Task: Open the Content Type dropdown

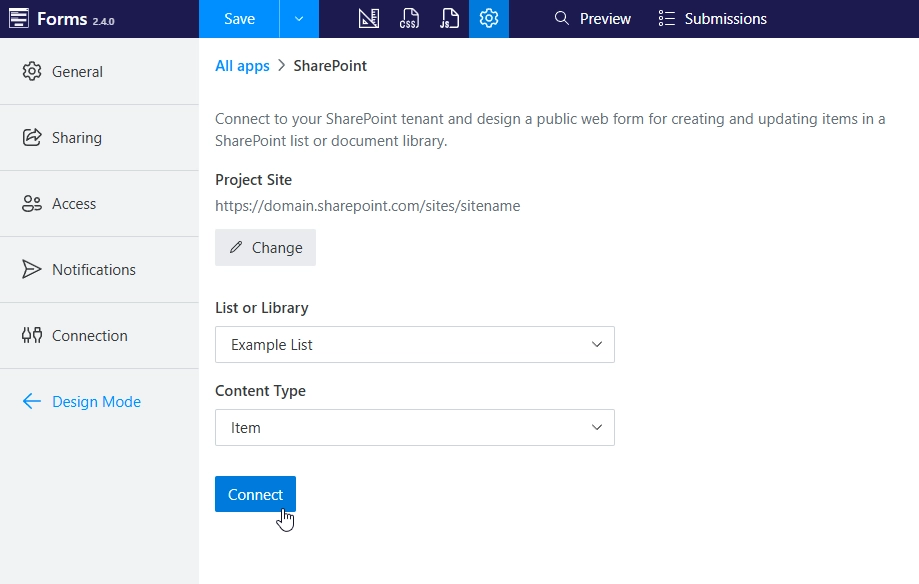Action: coord(414,427)
